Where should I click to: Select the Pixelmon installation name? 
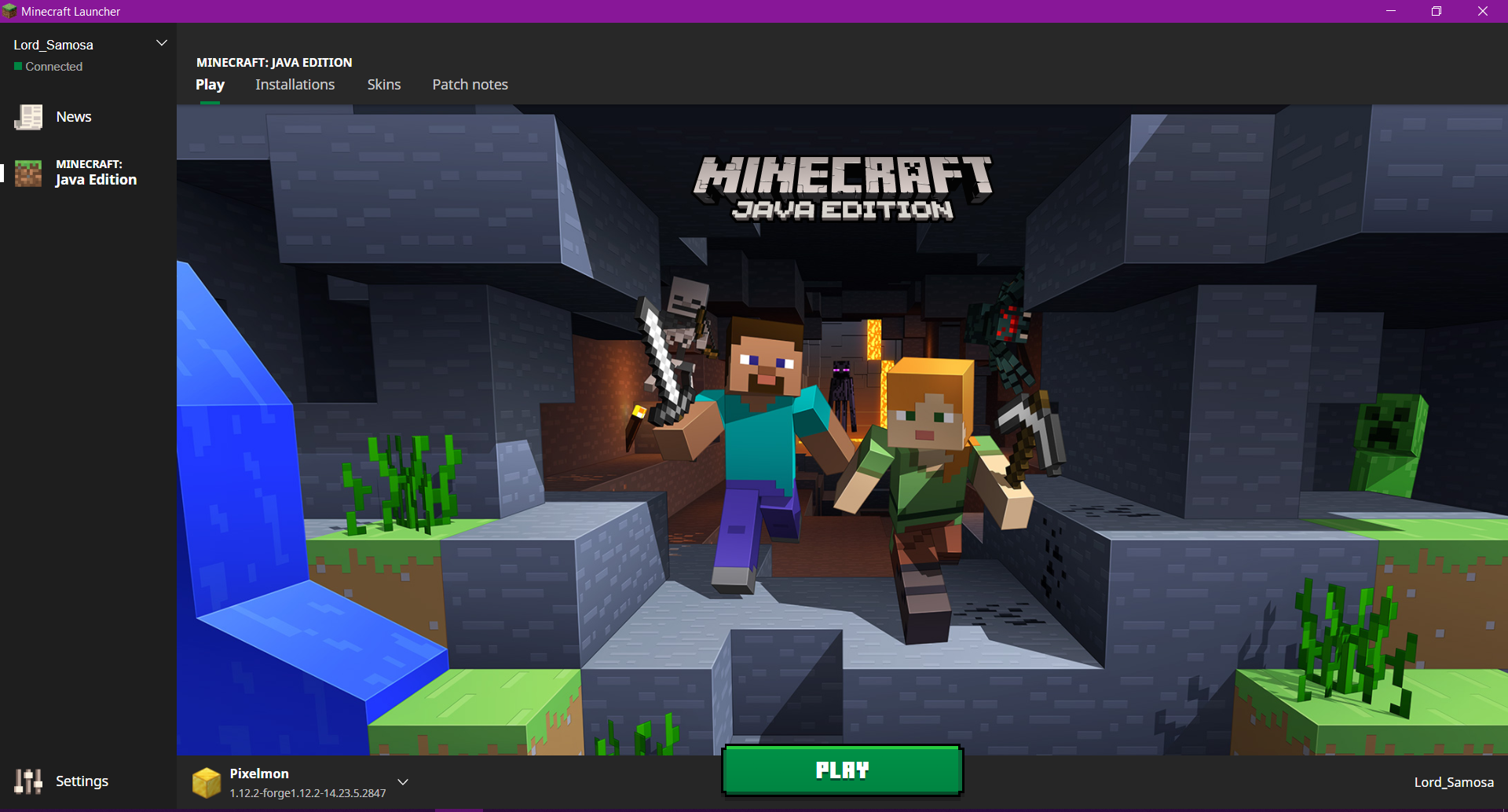coord(259,774)
